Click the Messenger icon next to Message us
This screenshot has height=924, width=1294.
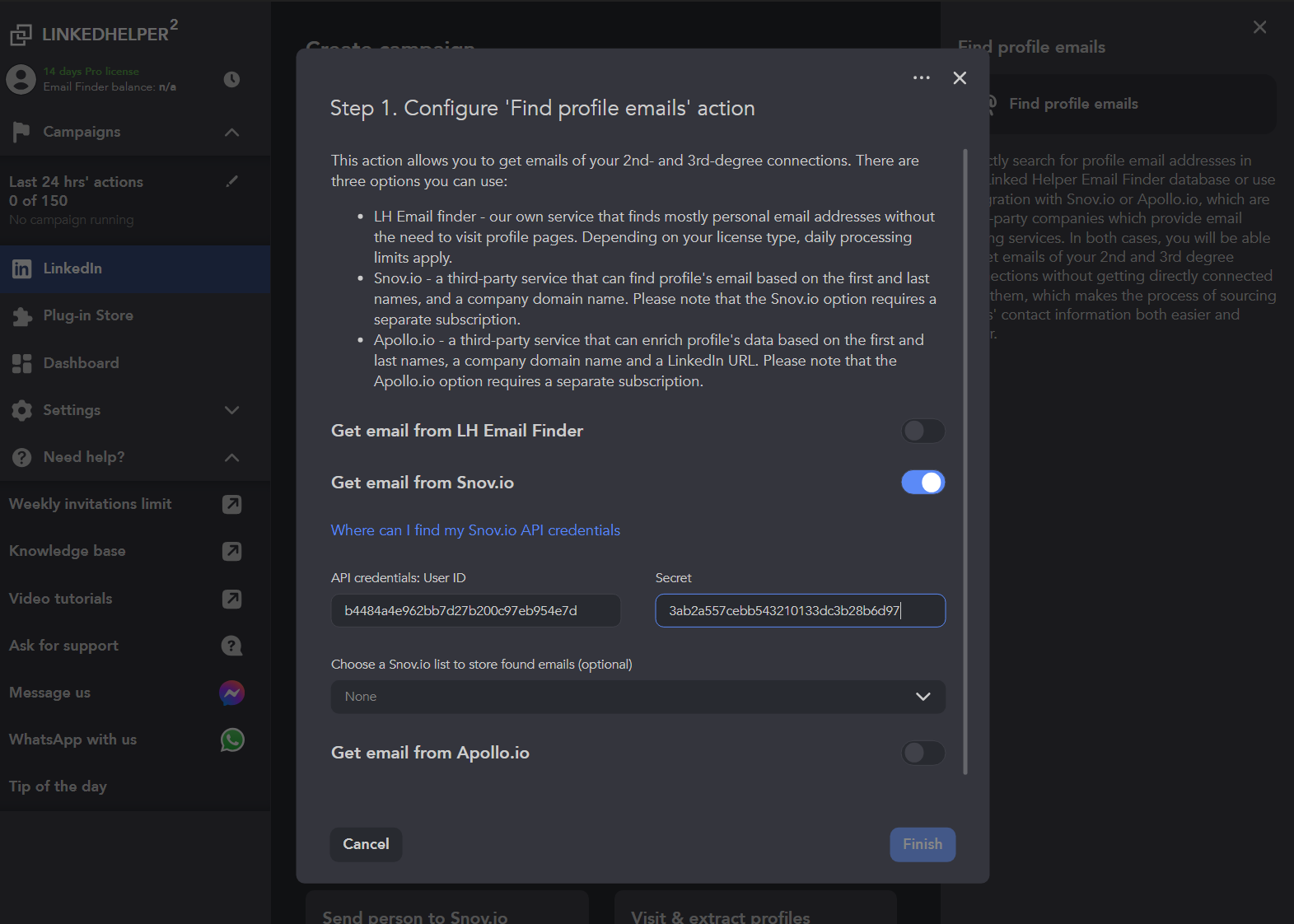tap(232, 693)
